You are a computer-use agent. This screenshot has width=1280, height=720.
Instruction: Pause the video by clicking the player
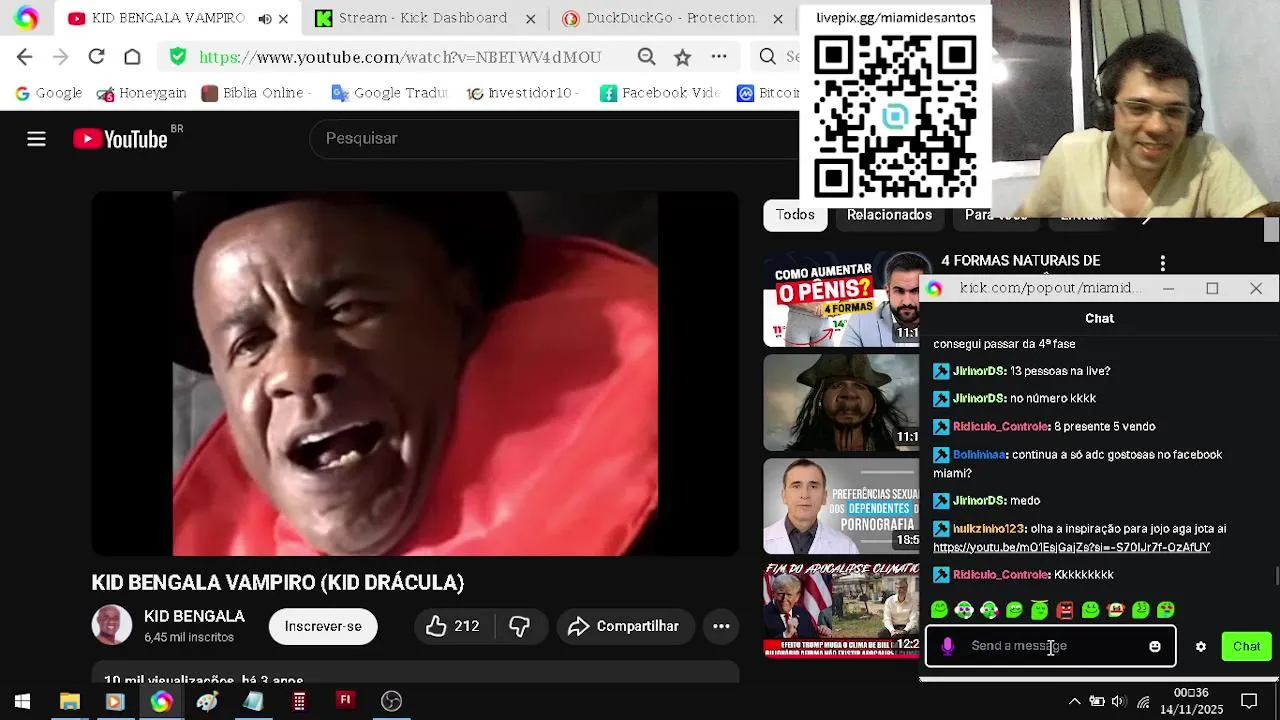coord(415,373)
